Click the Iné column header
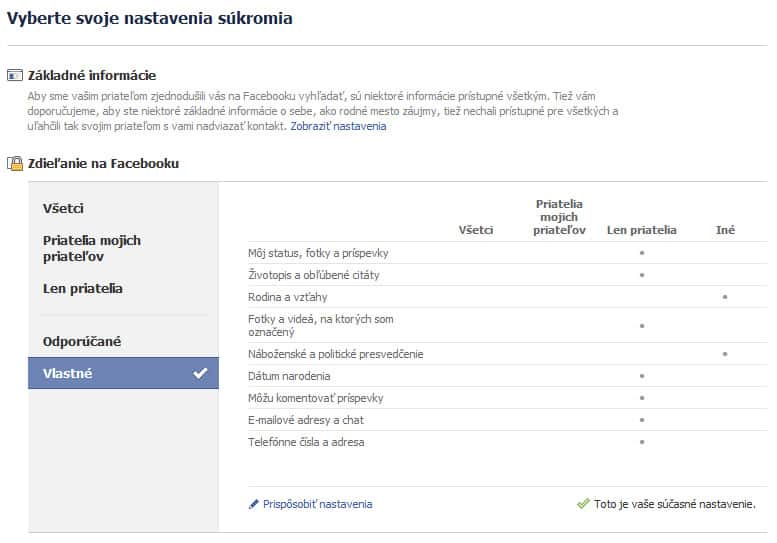Viewport: 777px width, 543px height. click(725, 230)
